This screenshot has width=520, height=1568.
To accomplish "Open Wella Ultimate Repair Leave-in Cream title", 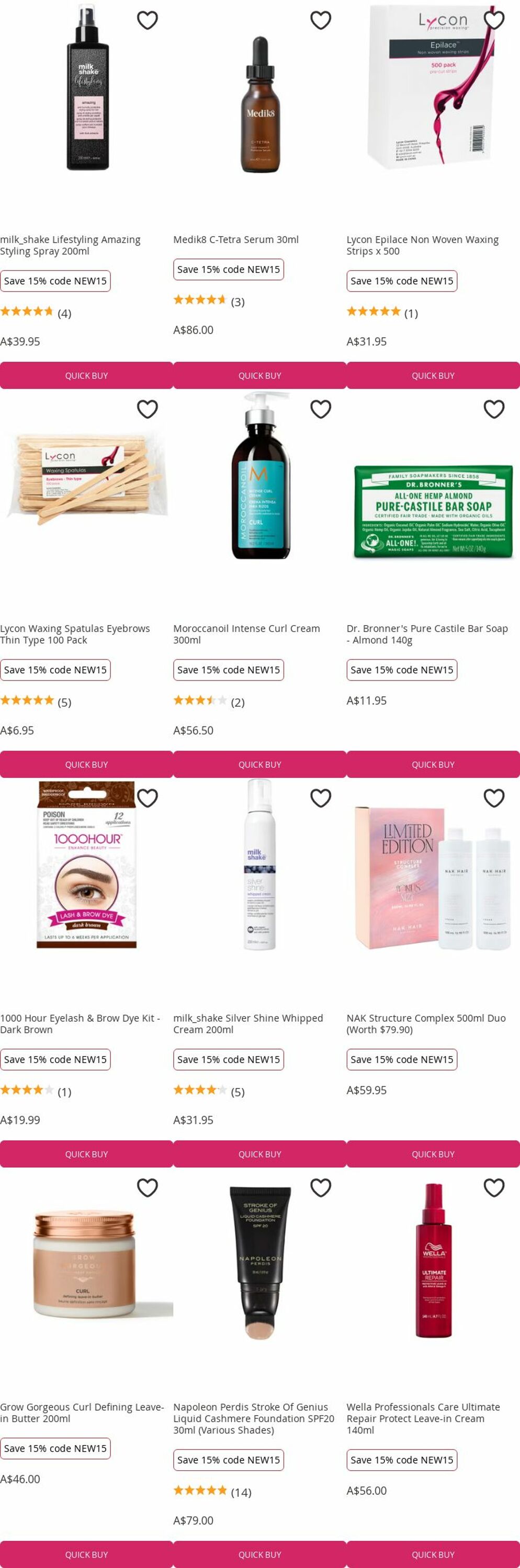I will [x=423, y=1419].
